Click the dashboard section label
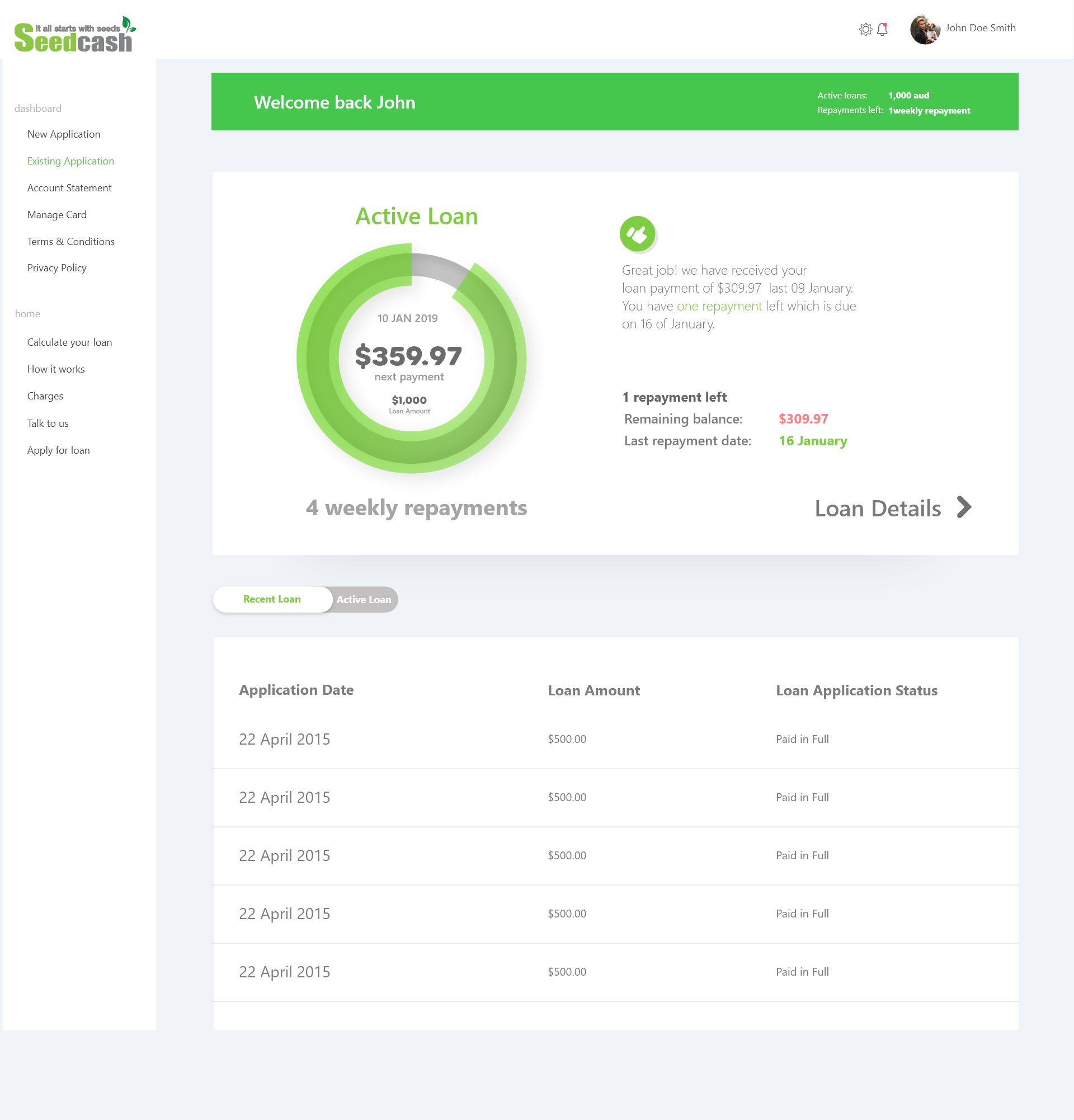 tap(37, 109)
